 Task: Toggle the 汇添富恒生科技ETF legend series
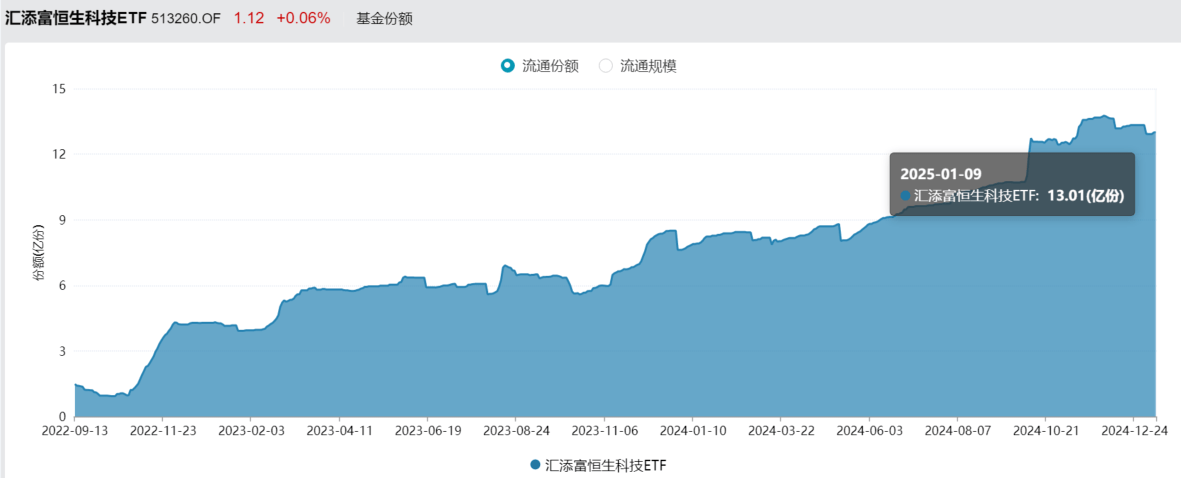click(599, 464)
